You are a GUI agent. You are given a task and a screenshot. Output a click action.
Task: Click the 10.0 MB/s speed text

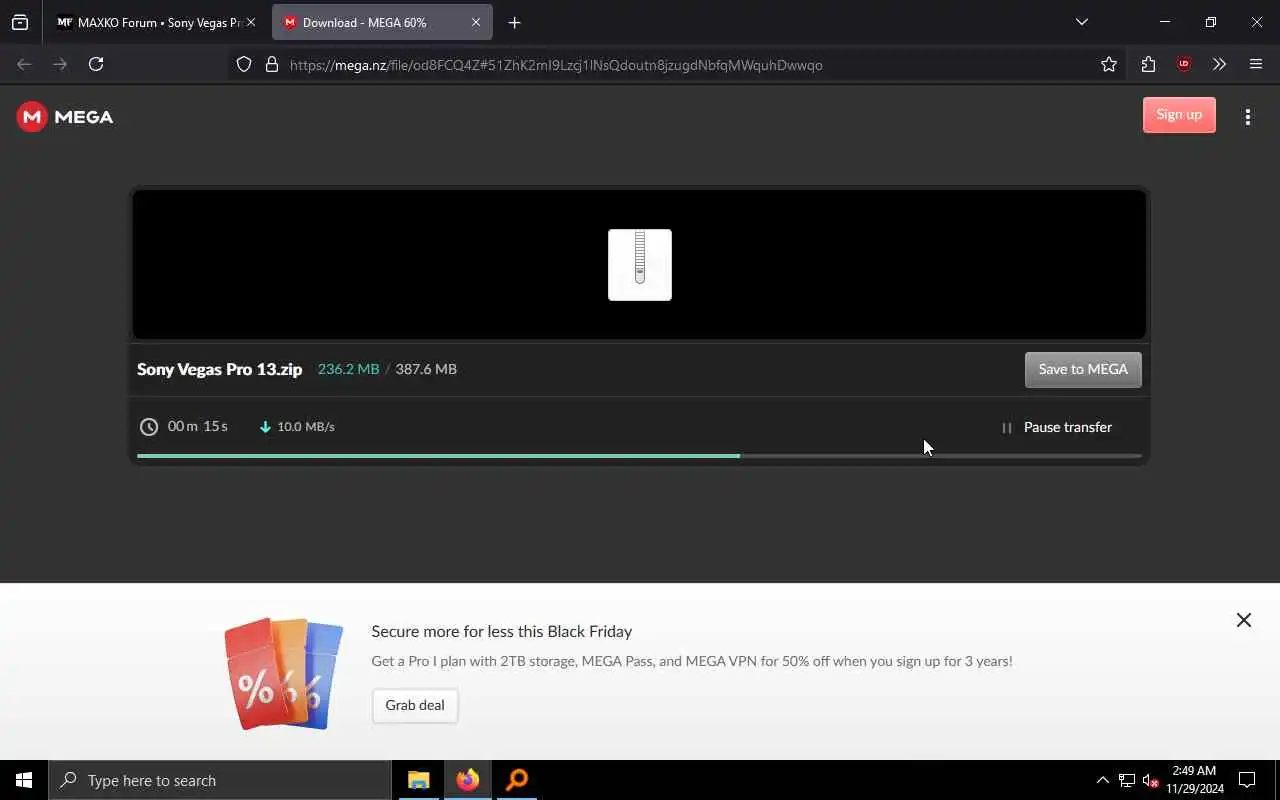306,427
